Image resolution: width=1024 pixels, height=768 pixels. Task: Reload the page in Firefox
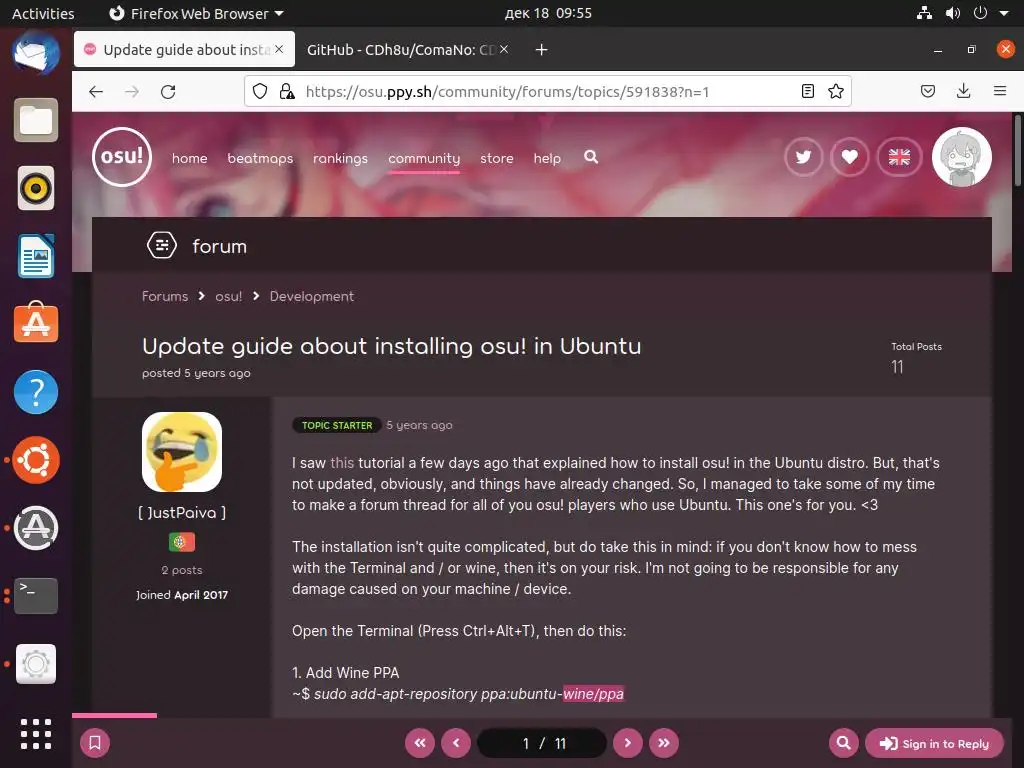[x=168, y=91]
